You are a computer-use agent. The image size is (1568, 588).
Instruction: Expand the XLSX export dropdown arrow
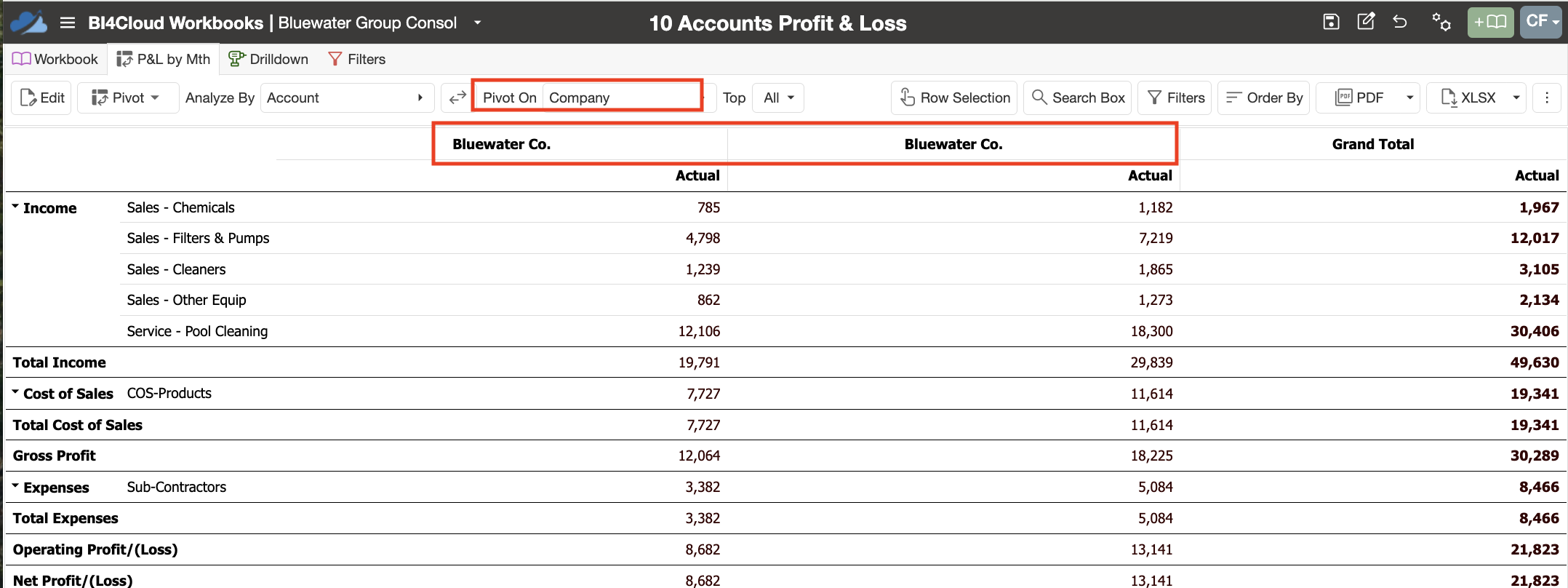point(1516,98)
